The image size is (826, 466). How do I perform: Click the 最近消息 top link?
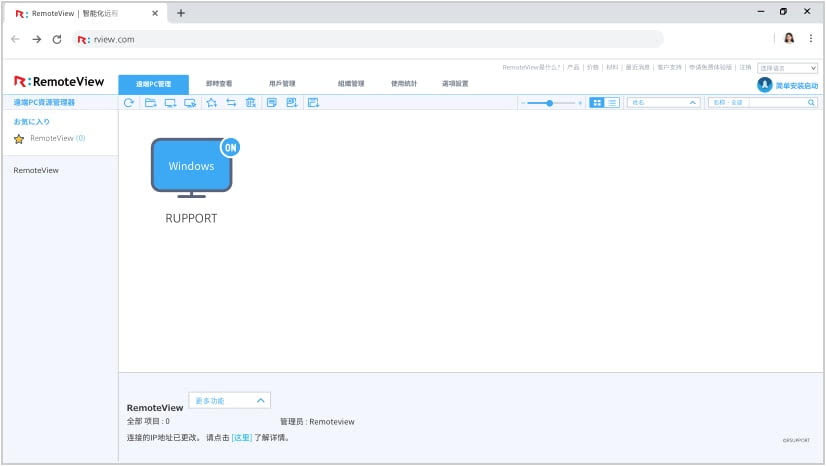[637, 67]
